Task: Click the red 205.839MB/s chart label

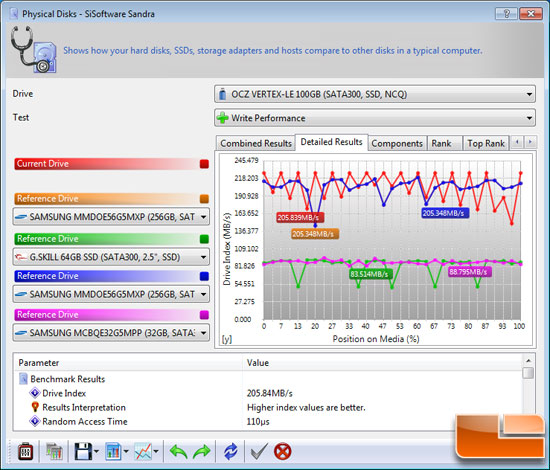Action: pos(300,217)
